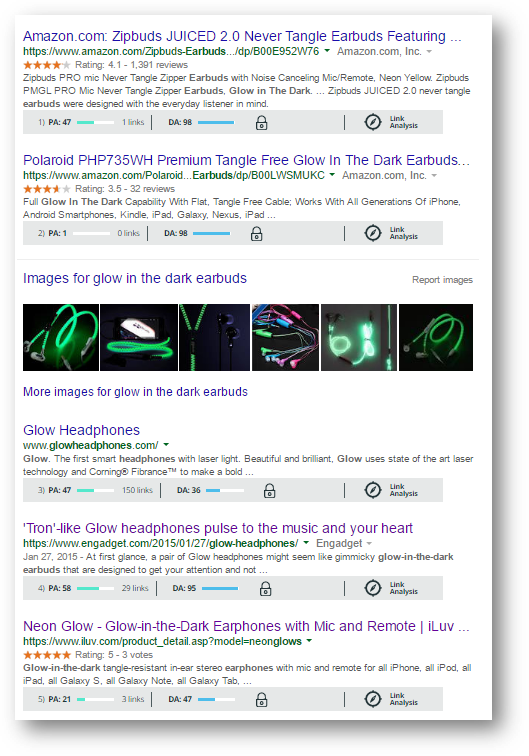Open thumbnail with pale green glowing cable
Image resolution: width=529 pixels, height=756 pixels.
tap(359, 338)
